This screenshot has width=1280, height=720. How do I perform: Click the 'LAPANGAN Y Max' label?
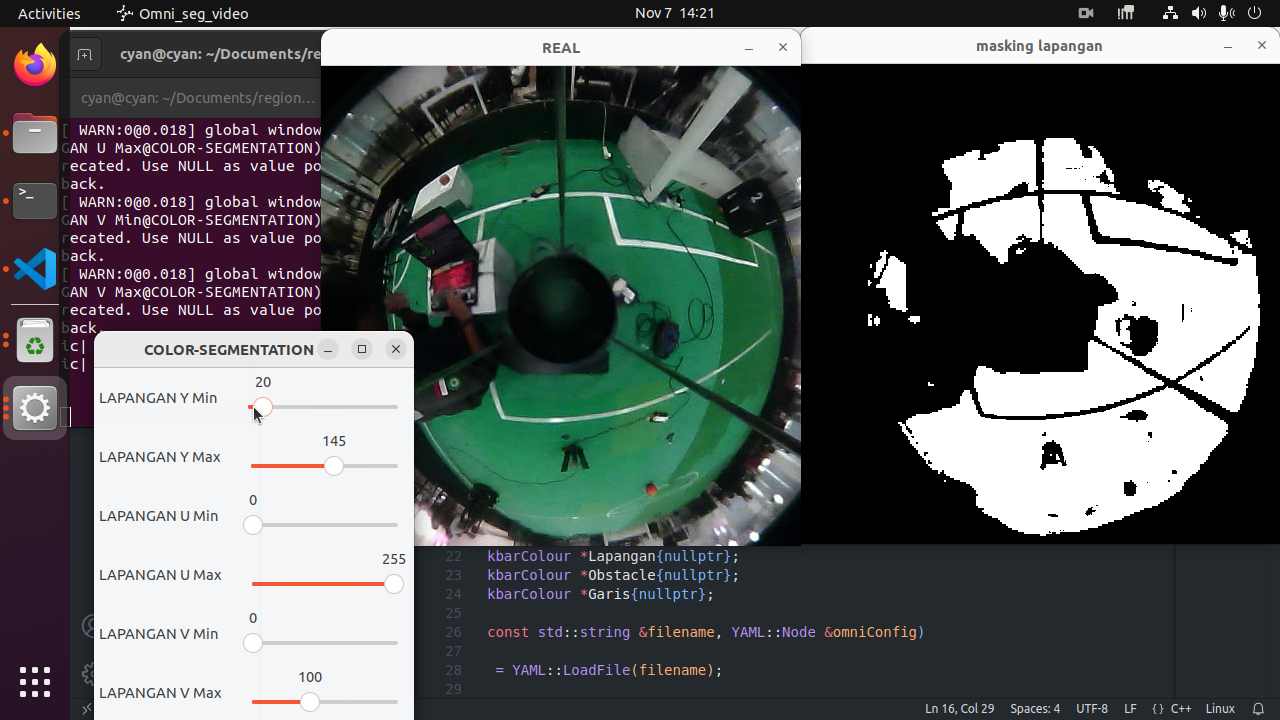pos(160,457)
